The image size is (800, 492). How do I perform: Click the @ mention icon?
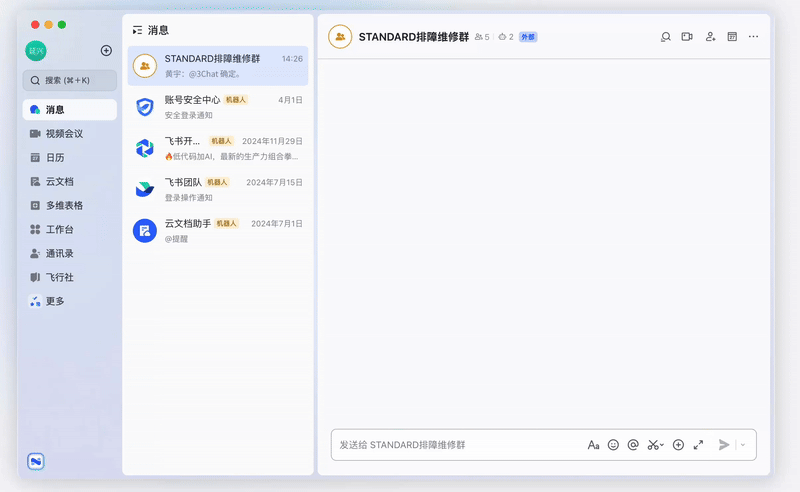click(633, 445)
